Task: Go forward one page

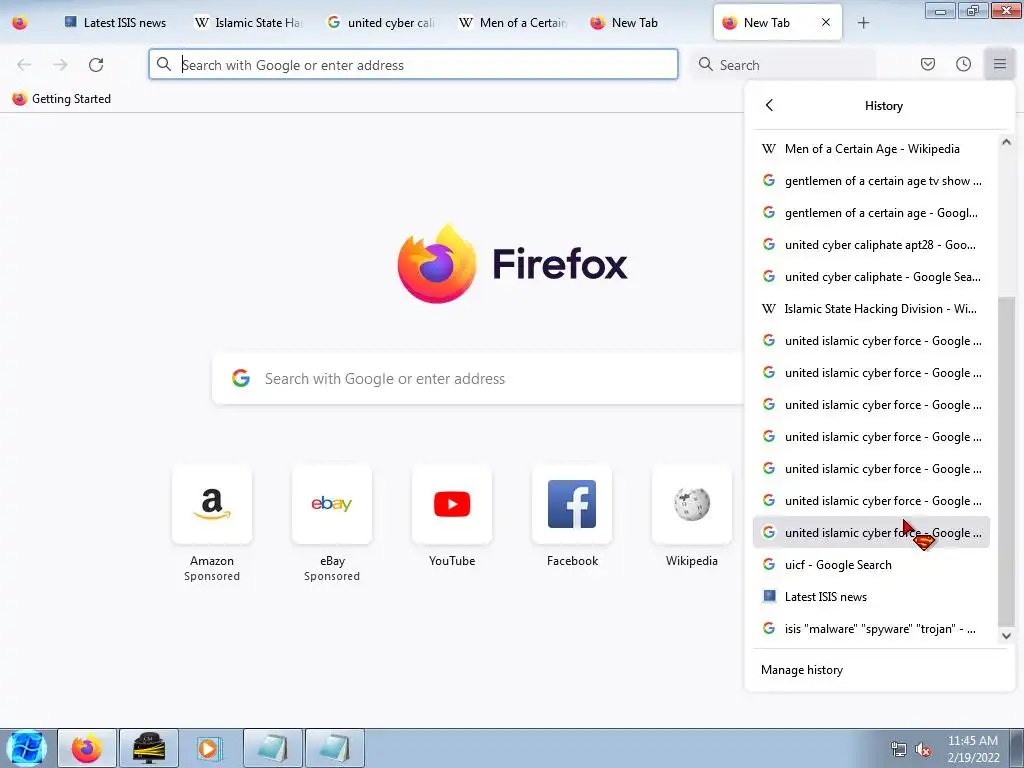Action: pyautogui.click(x=60, y=65)
